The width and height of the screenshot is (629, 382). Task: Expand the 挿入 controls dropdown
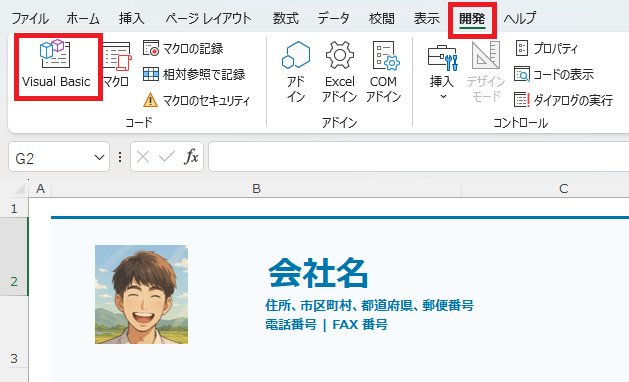click(x=442, y=71)
